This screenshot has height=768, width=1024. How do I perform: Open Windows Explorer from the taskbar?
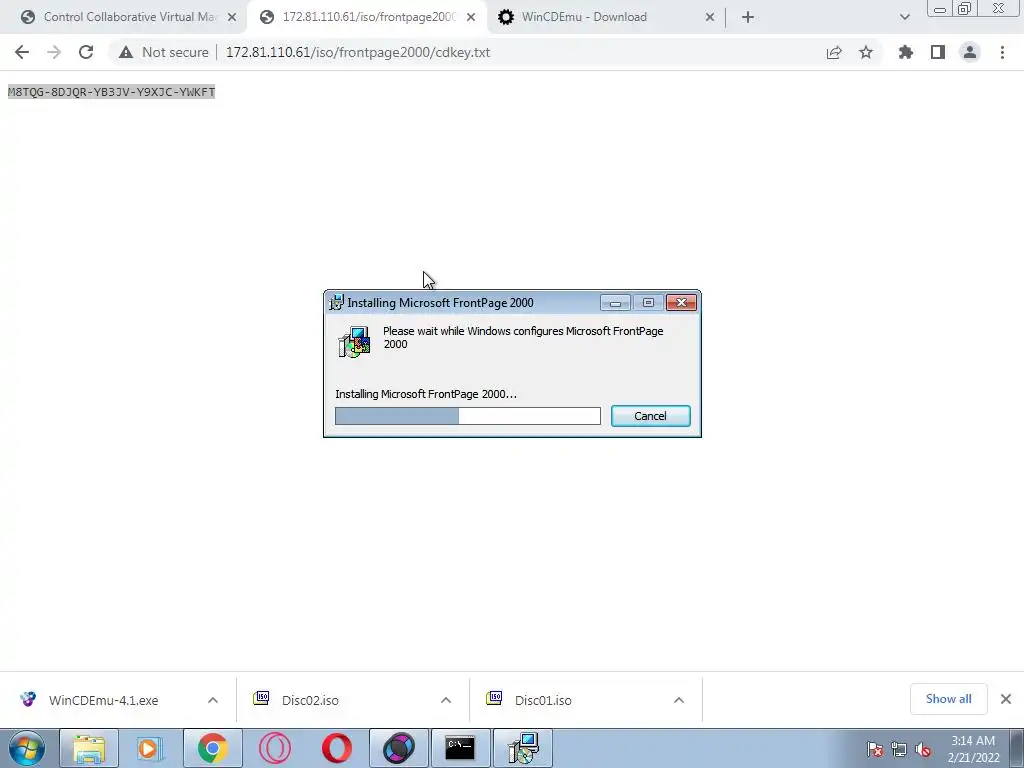pyautogui.click(x=89, y=748)
